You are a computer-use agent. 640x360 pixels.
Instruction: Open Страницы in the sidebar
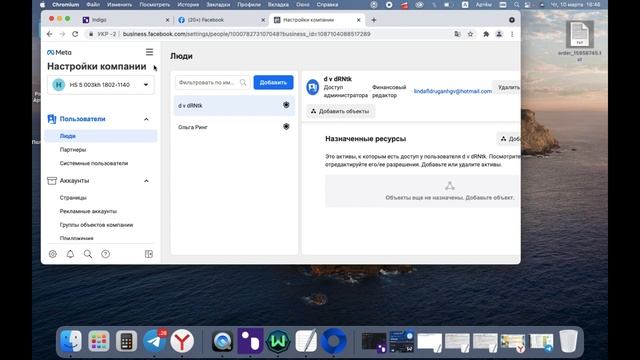click(x=73, y=198)
